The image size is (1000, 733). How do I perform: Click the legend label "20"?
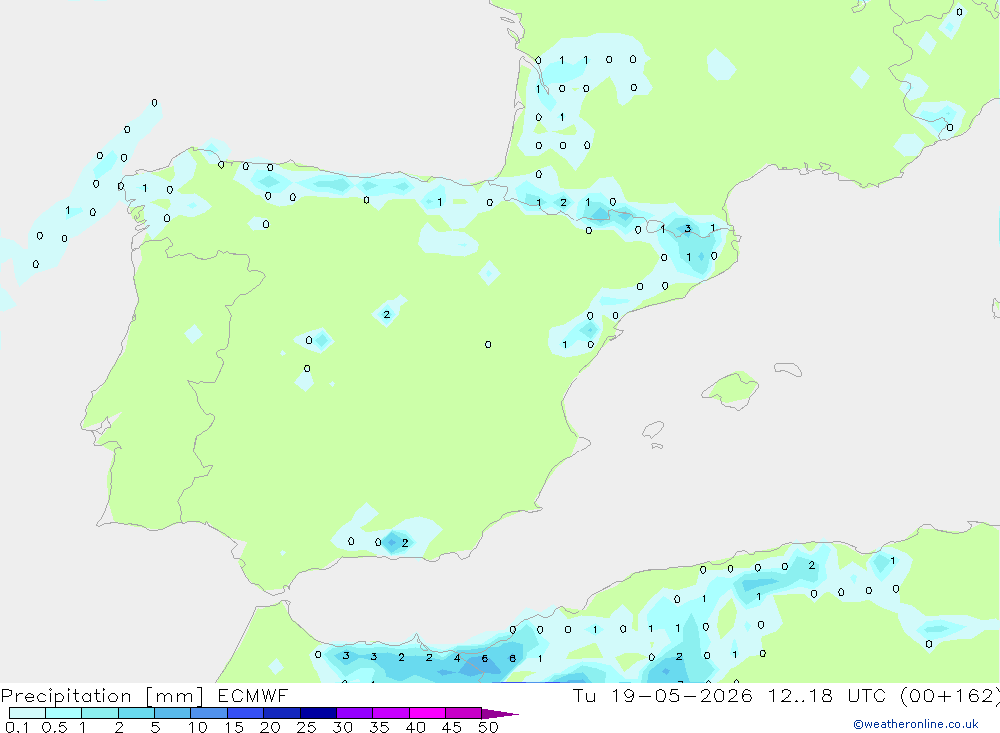270,727
